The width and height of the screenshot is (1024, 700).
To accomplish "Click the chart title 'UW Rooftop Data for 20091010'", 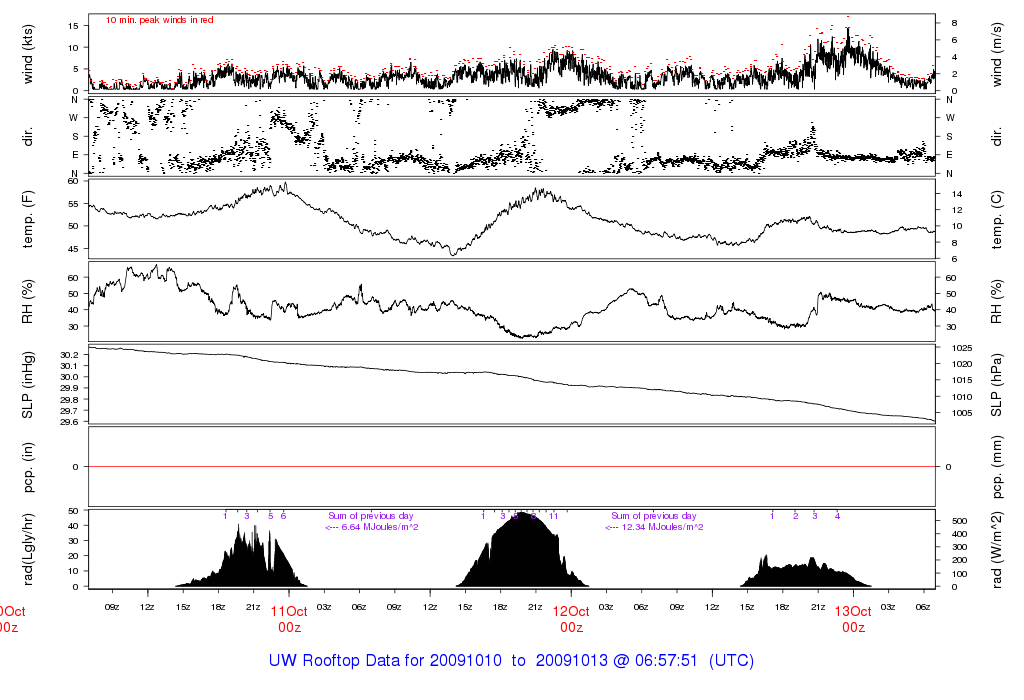I will [385, 660].
